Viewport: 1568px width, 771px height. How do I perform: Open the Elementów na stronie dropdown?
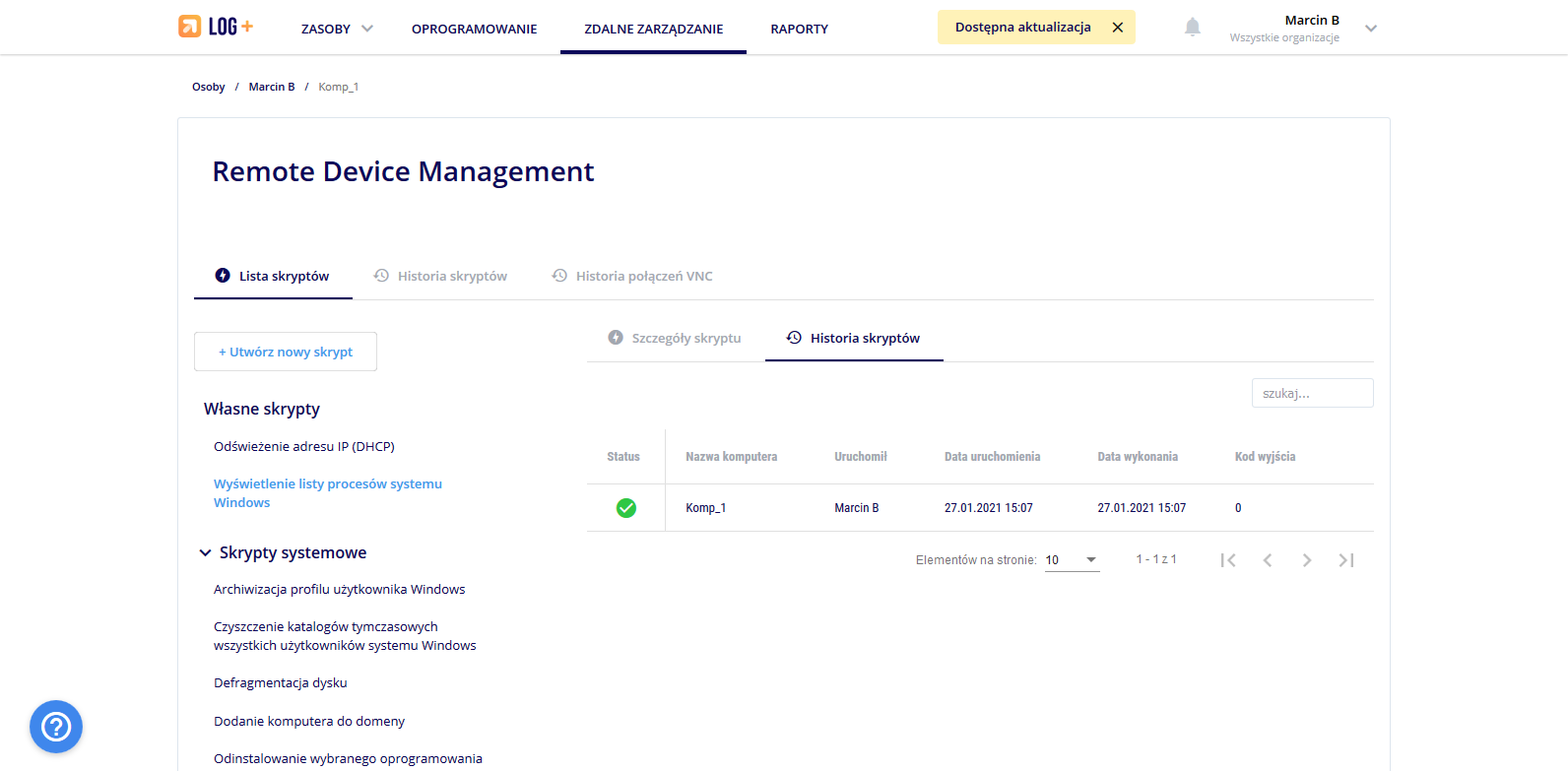pos(1072,560)
